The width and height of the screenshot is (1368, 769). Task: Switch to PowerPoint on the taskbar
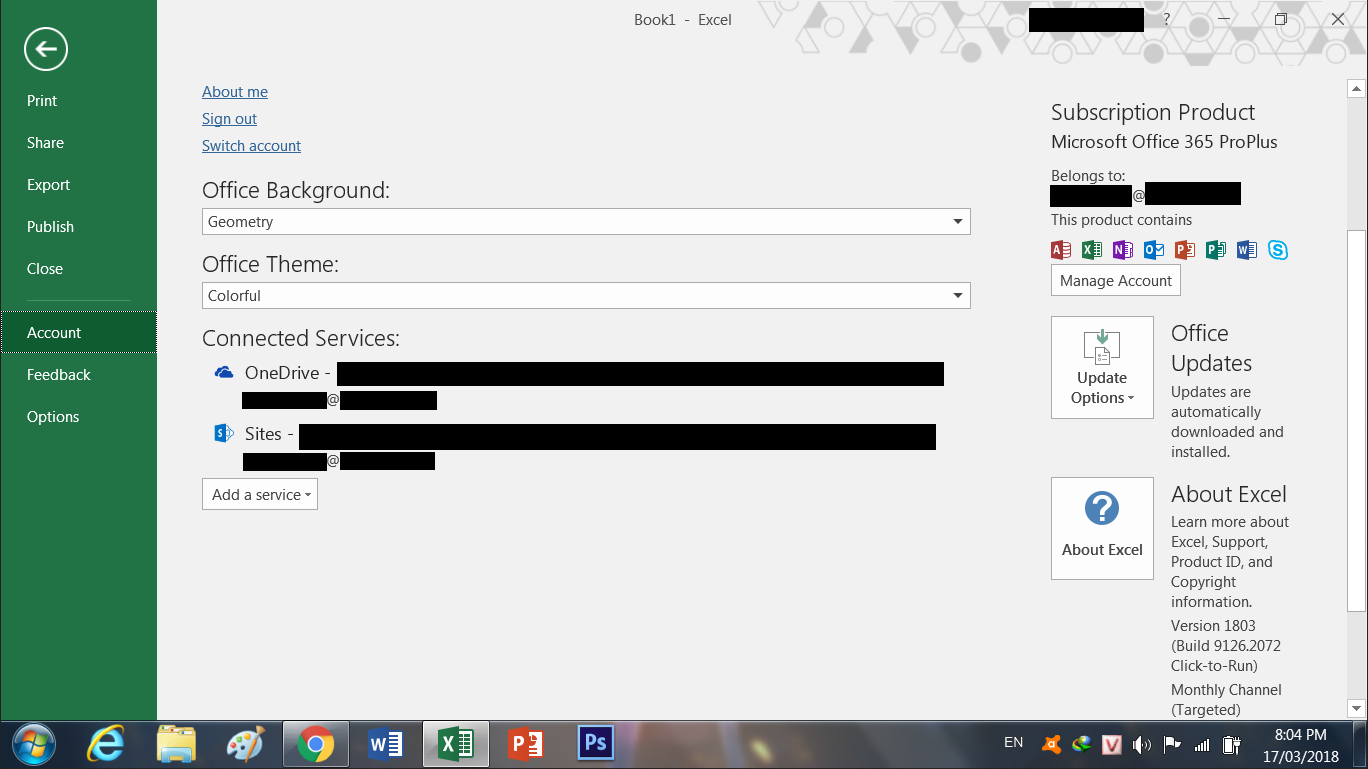526,744
